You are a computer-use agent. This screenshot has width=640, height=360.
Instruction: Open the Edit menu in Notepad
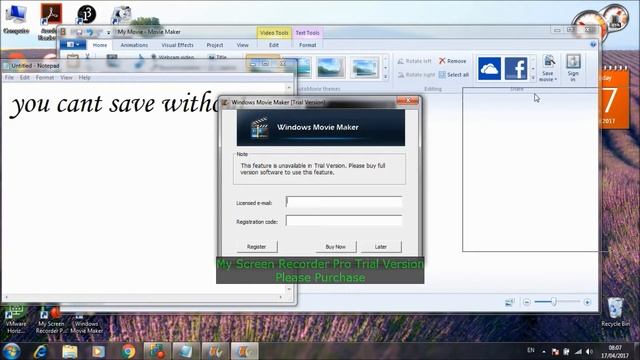tap(24, 77)
